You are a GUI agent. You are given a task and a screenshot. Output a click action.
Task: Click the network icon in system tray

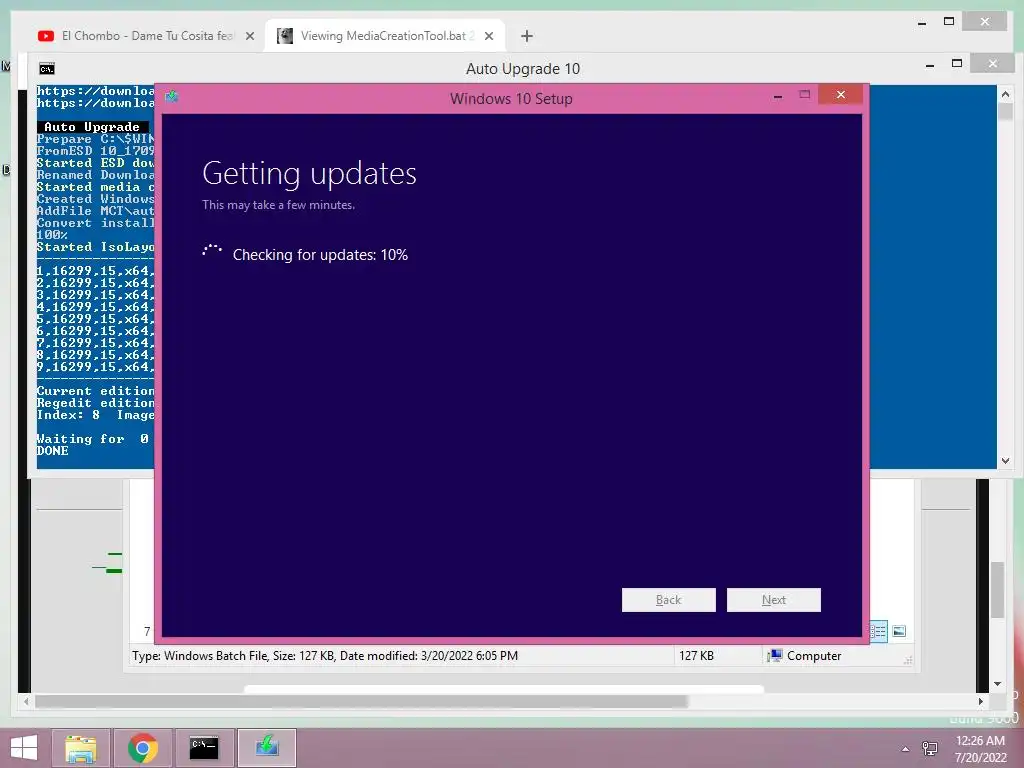pyautogui.click(x=930, y=748)
